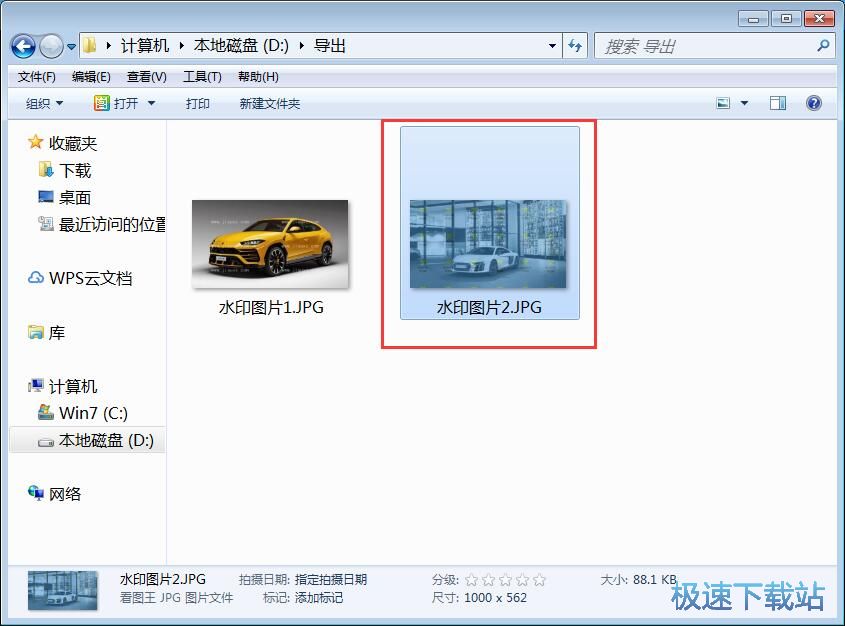Toggle the preview pane icon
Viewport: 845px width, 626px height.
click(778, 103)
